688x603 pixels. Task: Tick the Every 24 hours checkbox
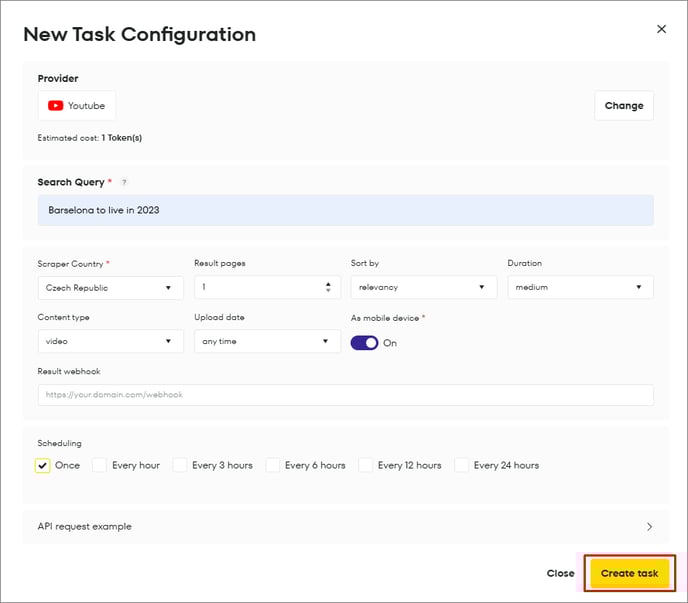[462, 465]
